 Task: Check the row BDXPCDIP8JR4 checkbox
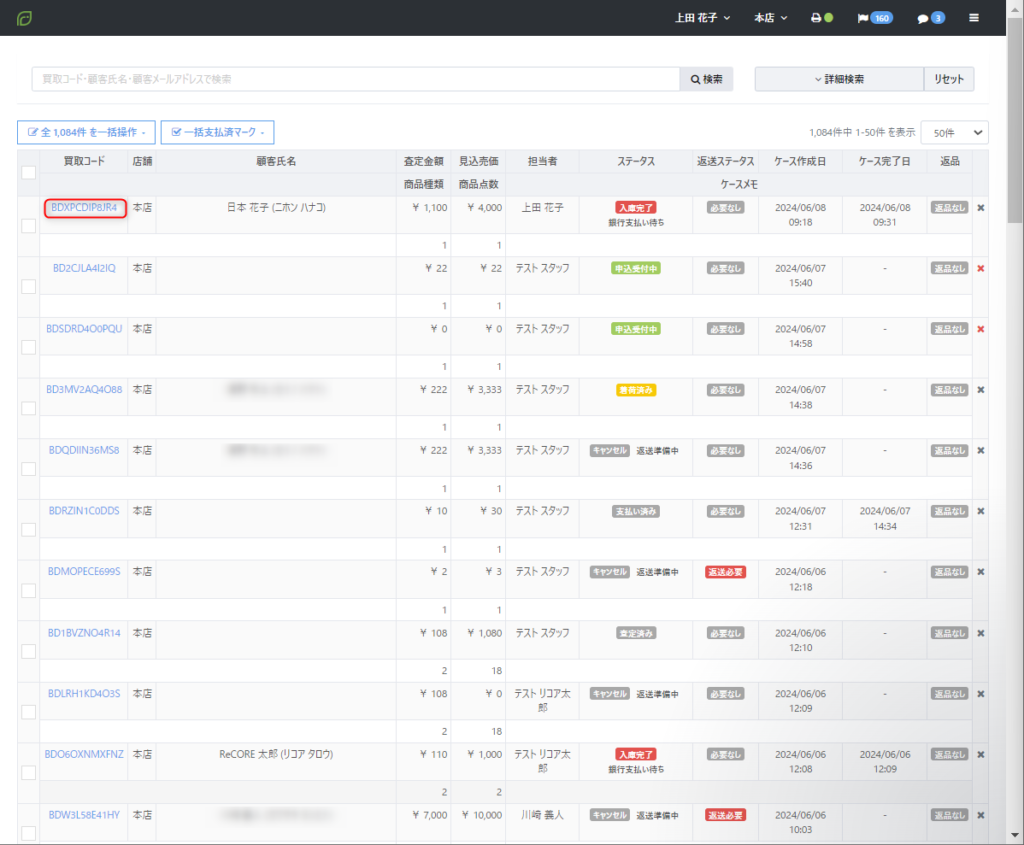click(x=29, y=226)
